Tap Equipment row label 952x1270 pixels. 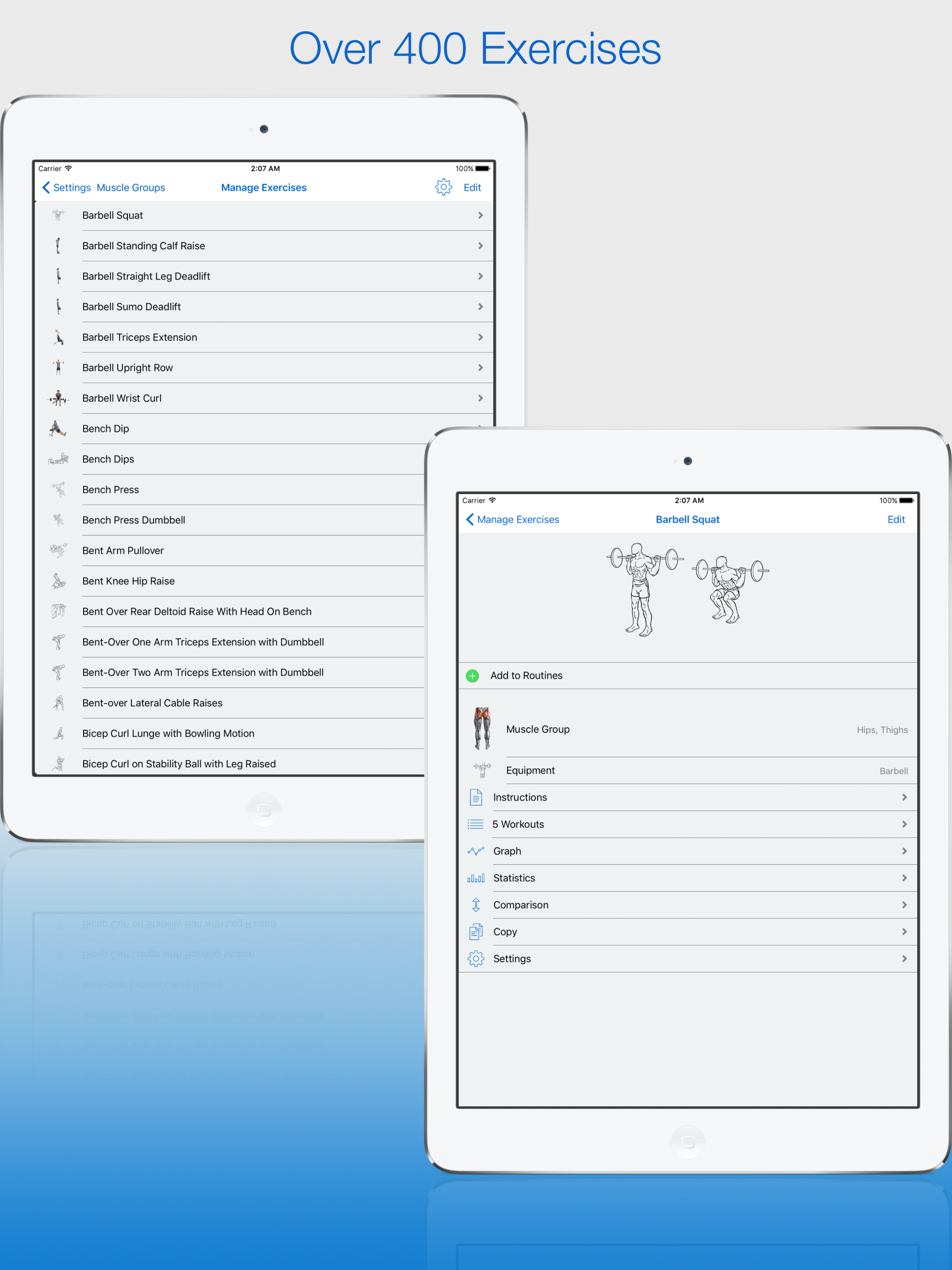point(530,770)
